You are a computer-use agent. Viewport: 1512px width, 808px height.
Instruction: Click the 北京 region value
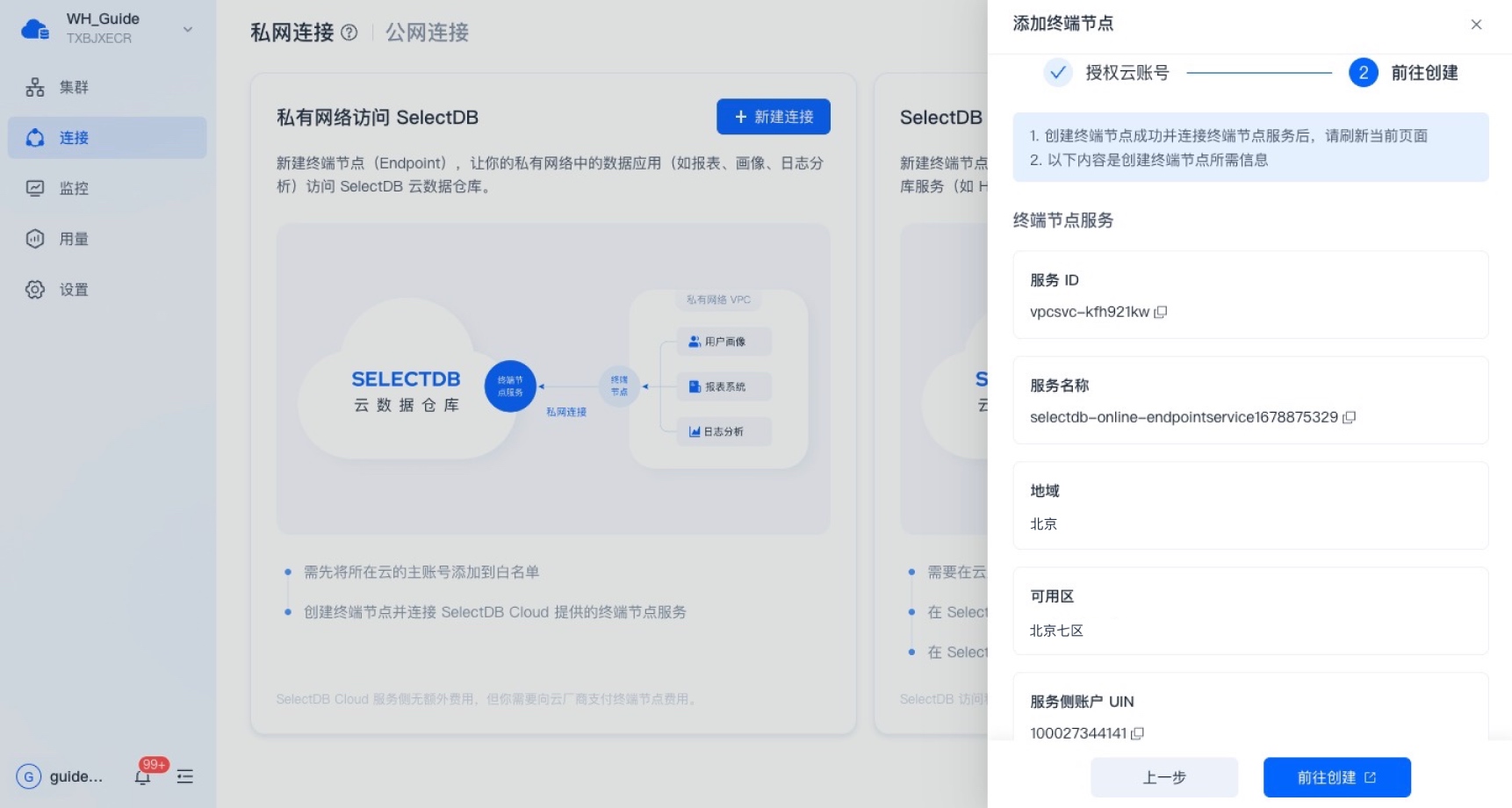click(1043, 524)
